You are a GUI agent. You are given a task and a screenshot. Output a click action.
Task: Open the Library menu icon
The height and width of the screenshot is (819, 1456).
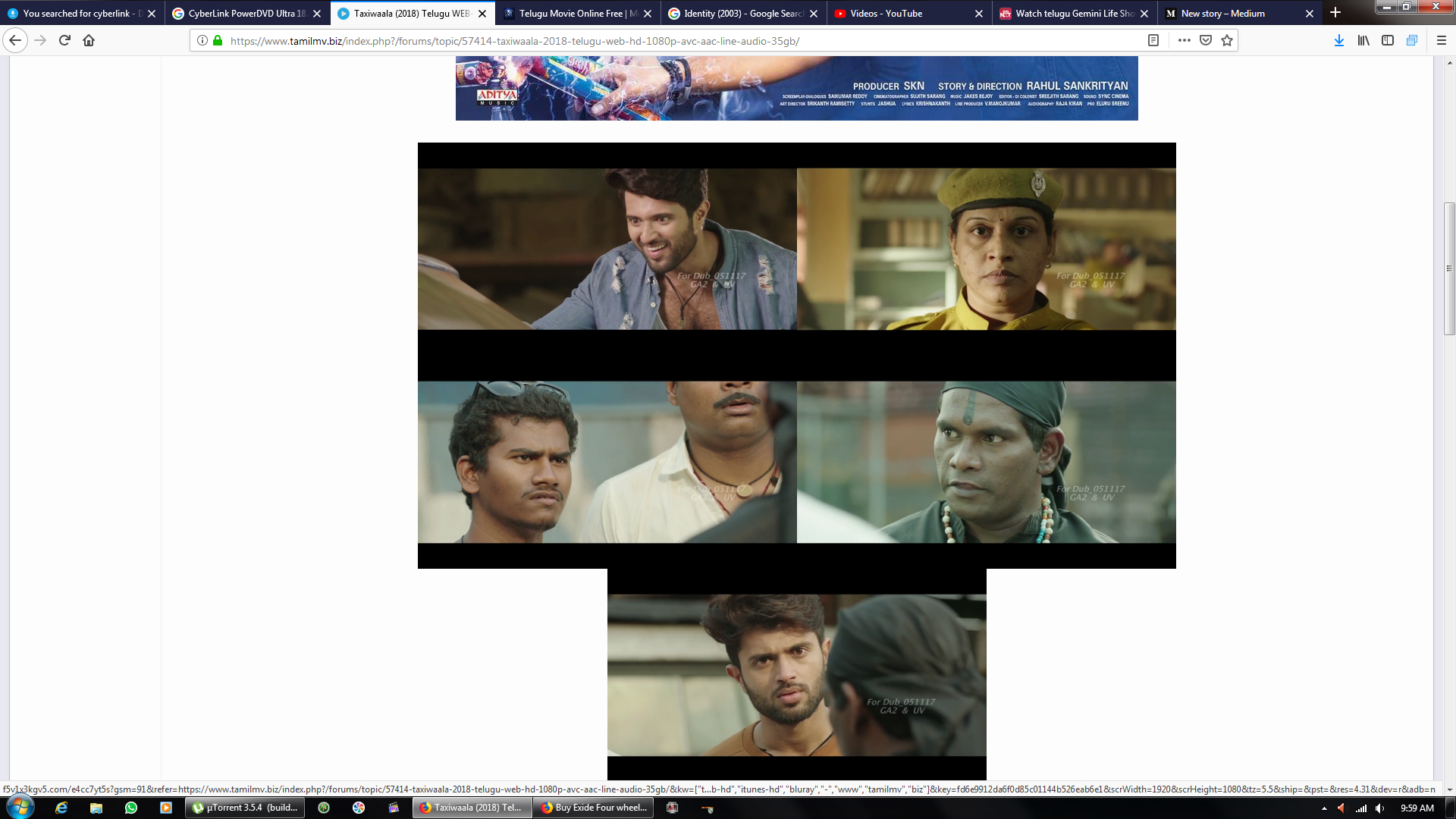[x=1363, y=40]
